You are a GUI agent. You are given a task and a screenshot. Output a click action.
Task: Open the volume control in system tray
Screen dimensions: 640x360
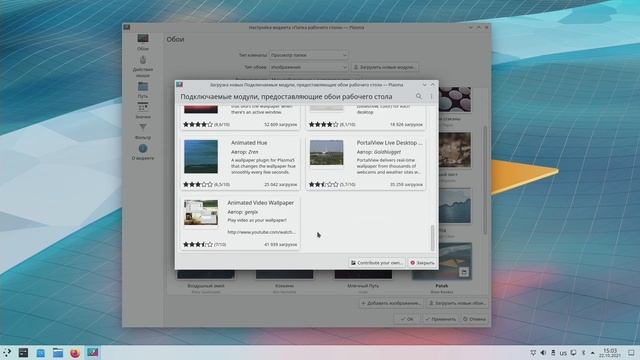pos(543,353)
